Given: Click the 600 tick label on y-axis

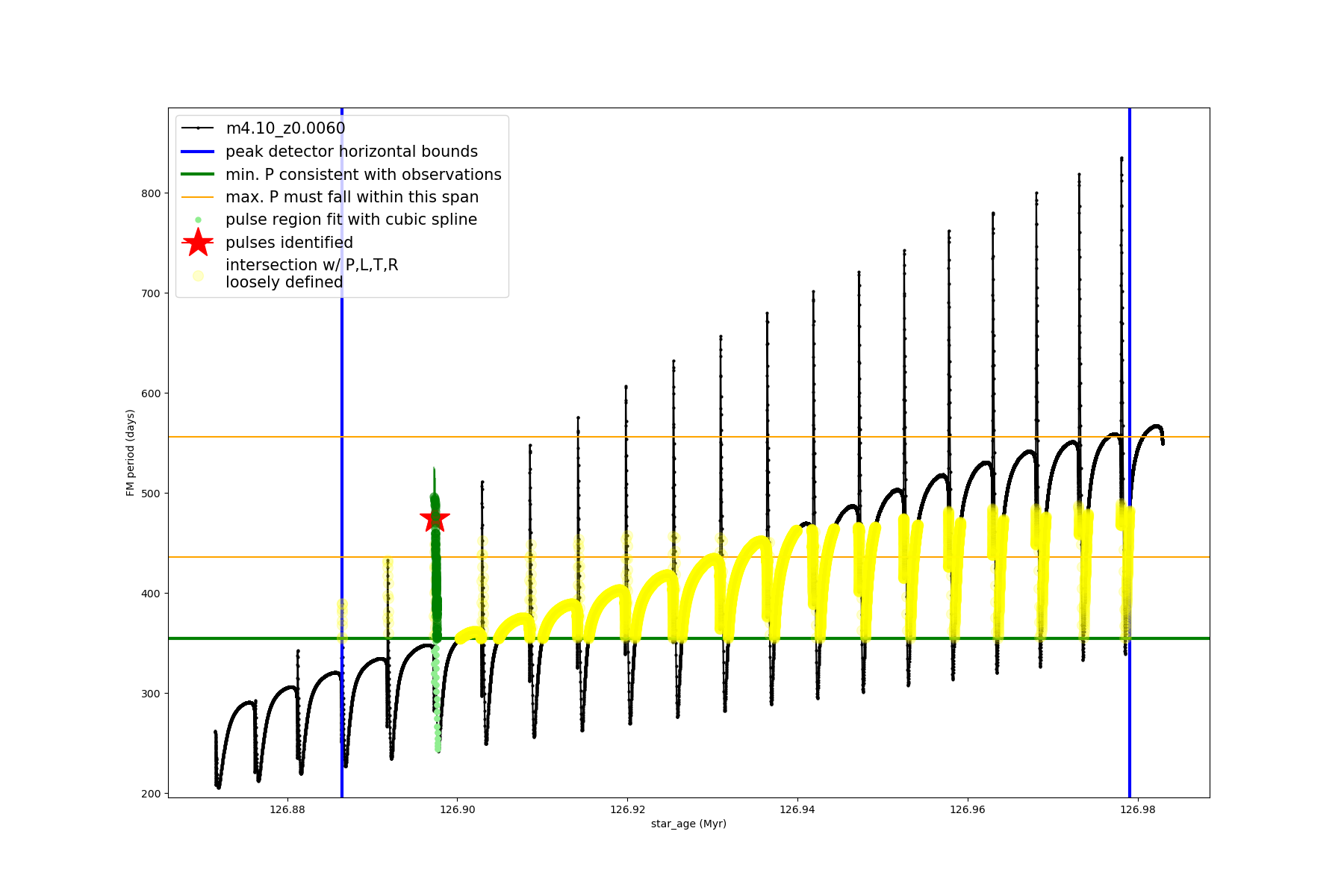Looking at the screenshot, I should [x=151, y=393].
